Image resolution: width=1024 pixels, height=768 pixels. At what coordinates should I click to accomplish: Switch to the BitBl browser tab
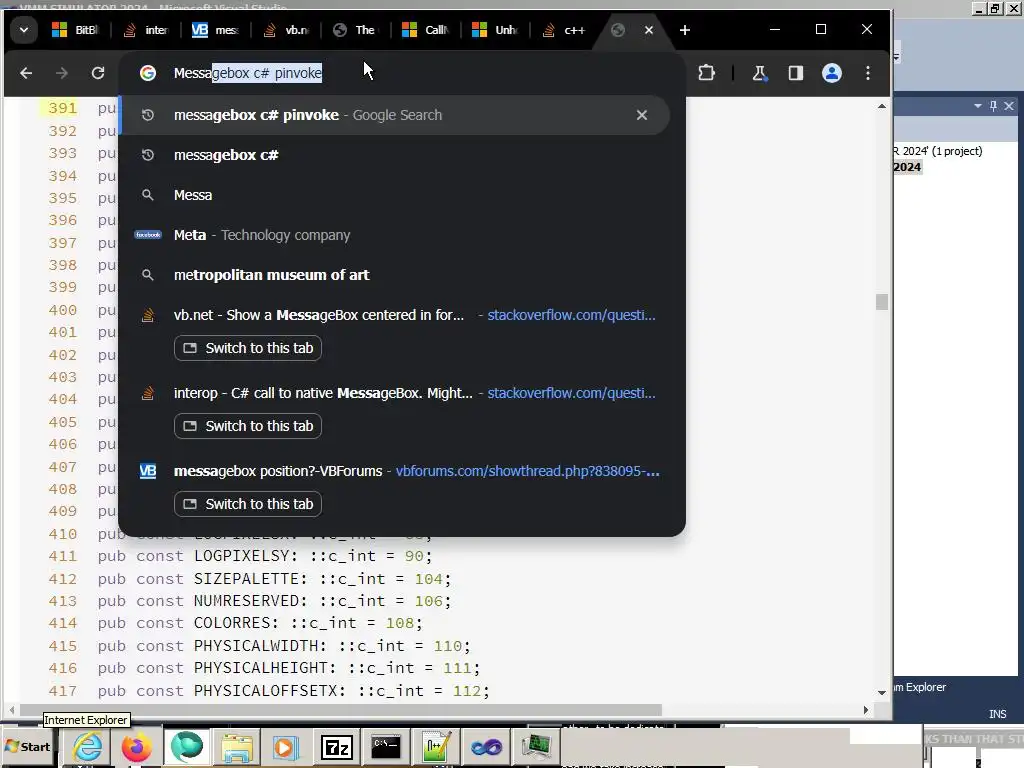[75, 30]
